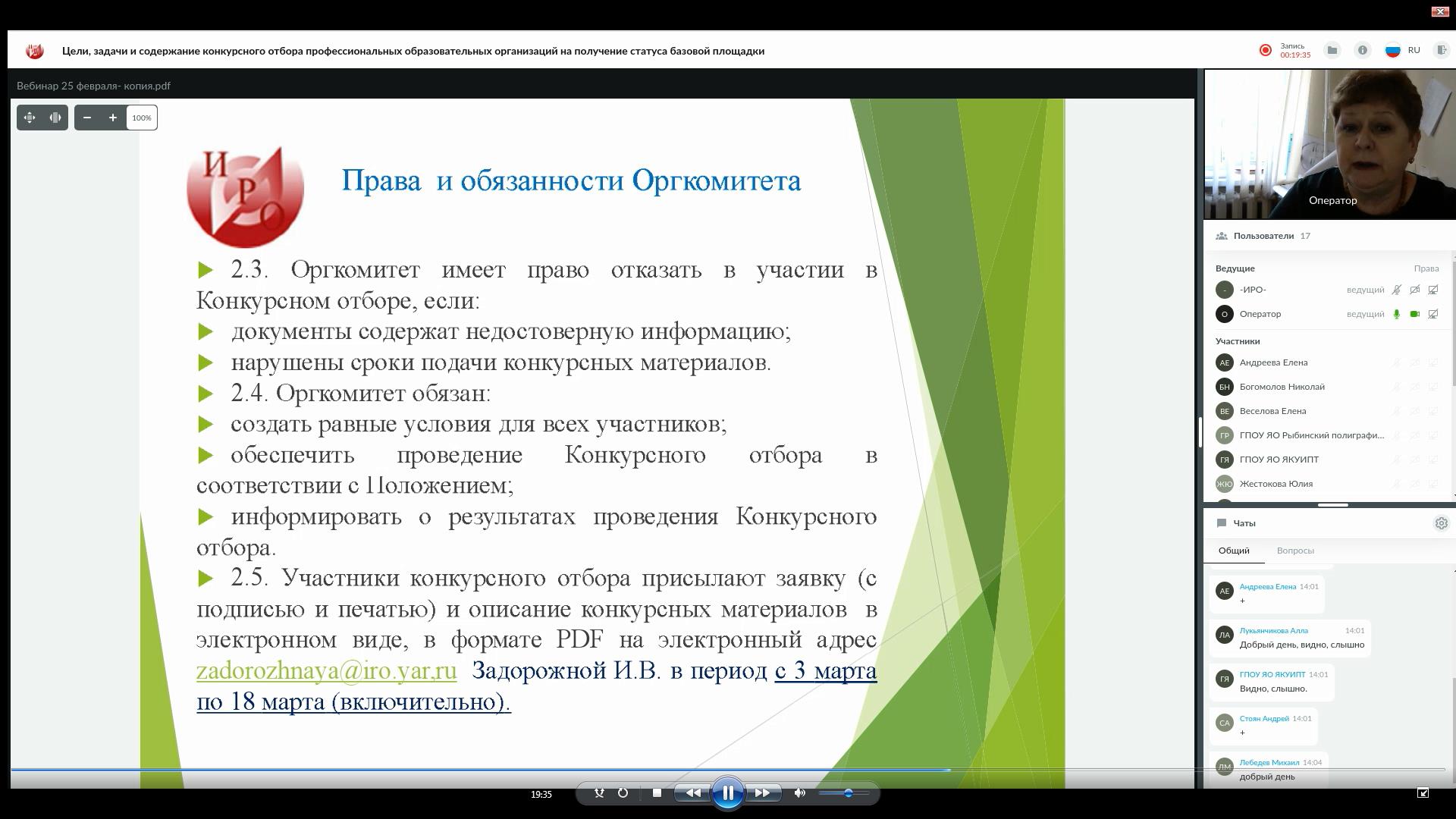This screenshot has width=1456, height=819.
Task: Mute the player volume speaker icon
Action: 799,793
